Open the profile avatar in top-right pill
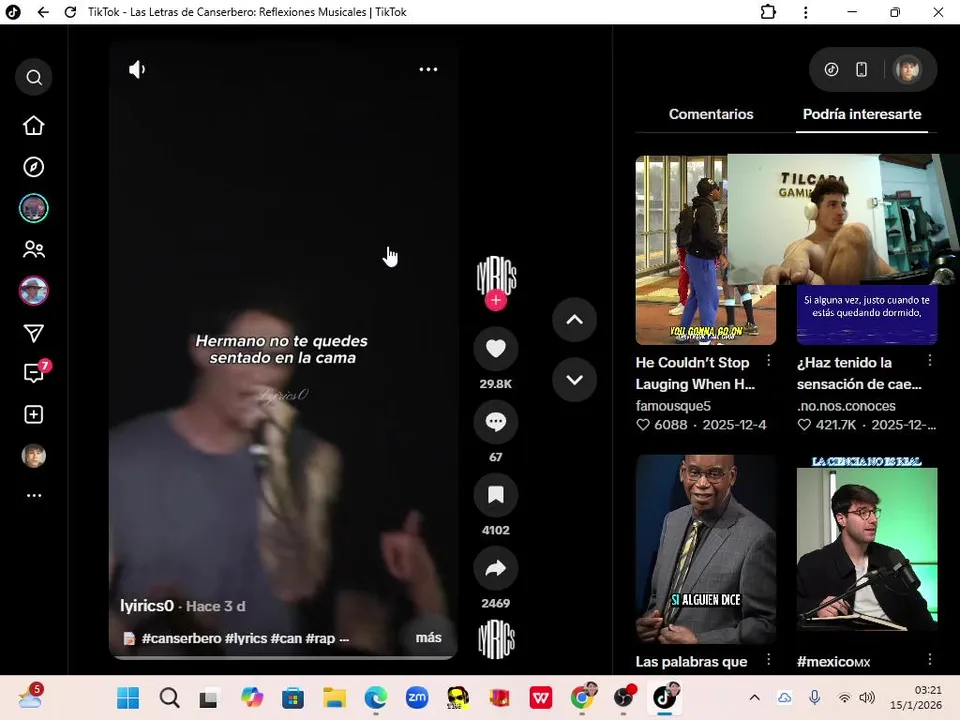Image resolution: width=960 pixels, height=720 pixels. click(x=907, y=69)
